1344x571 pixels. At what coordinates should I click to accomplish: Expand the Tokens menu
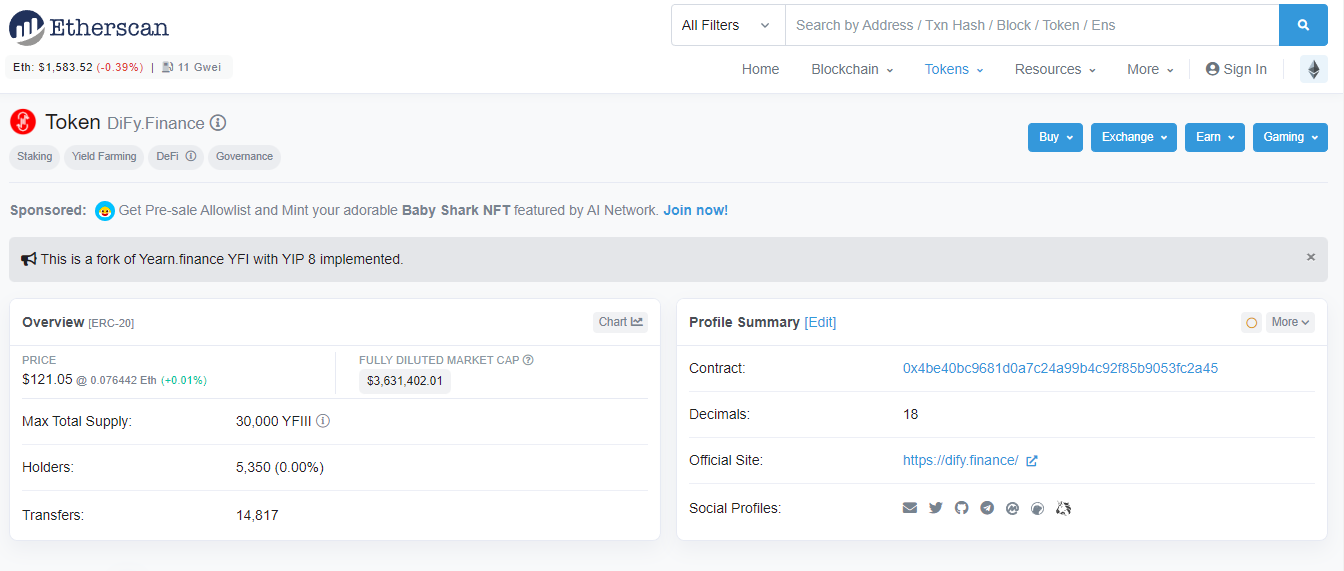coord(954,69)
